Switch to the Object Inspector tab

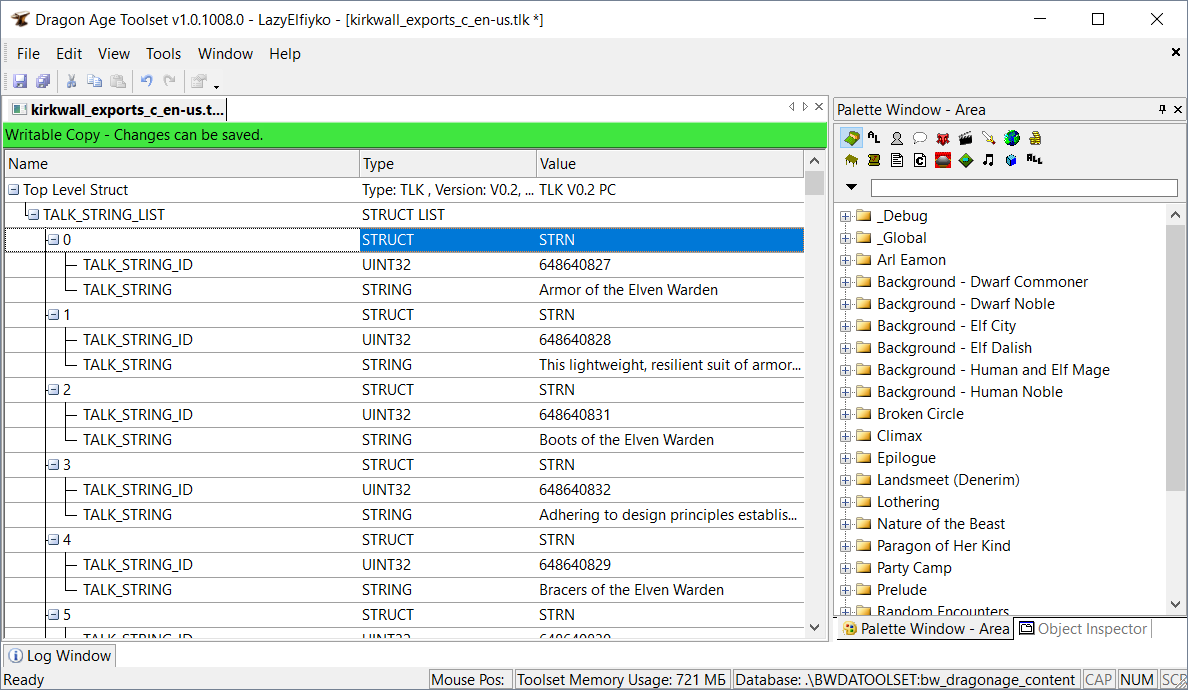point(1083,629)
